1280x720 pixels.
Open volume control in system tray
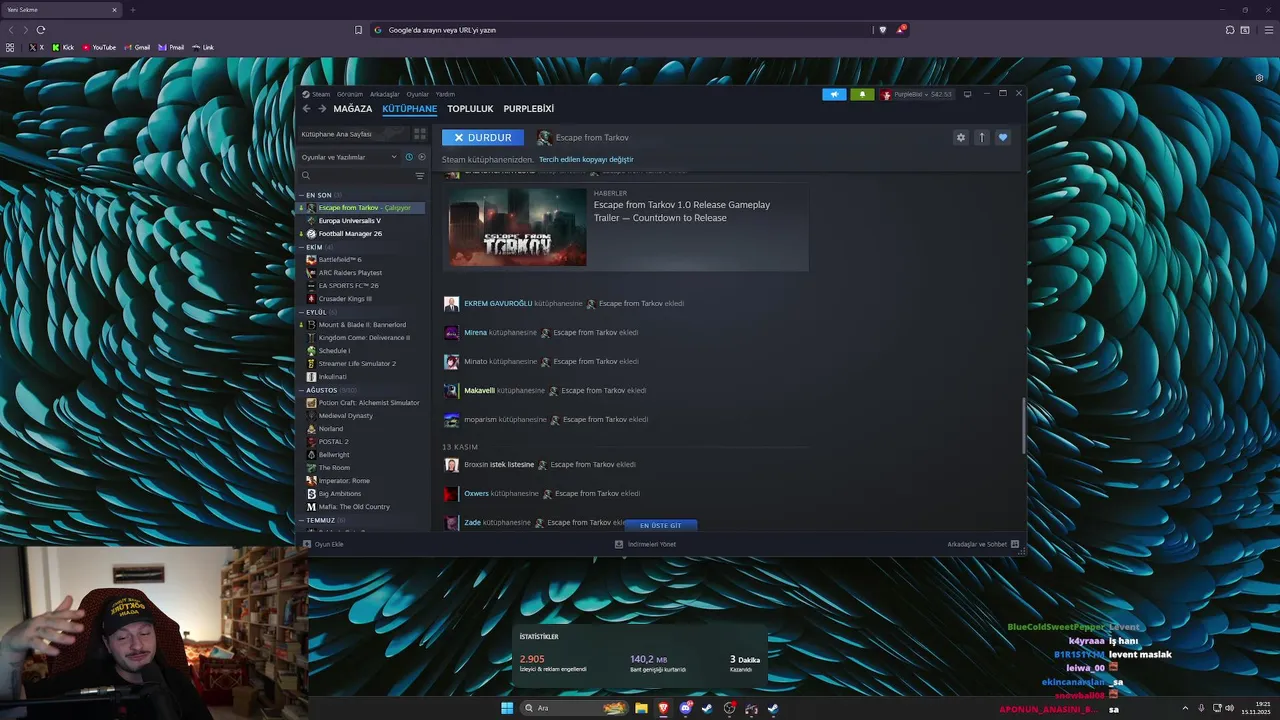[1230, 708]
